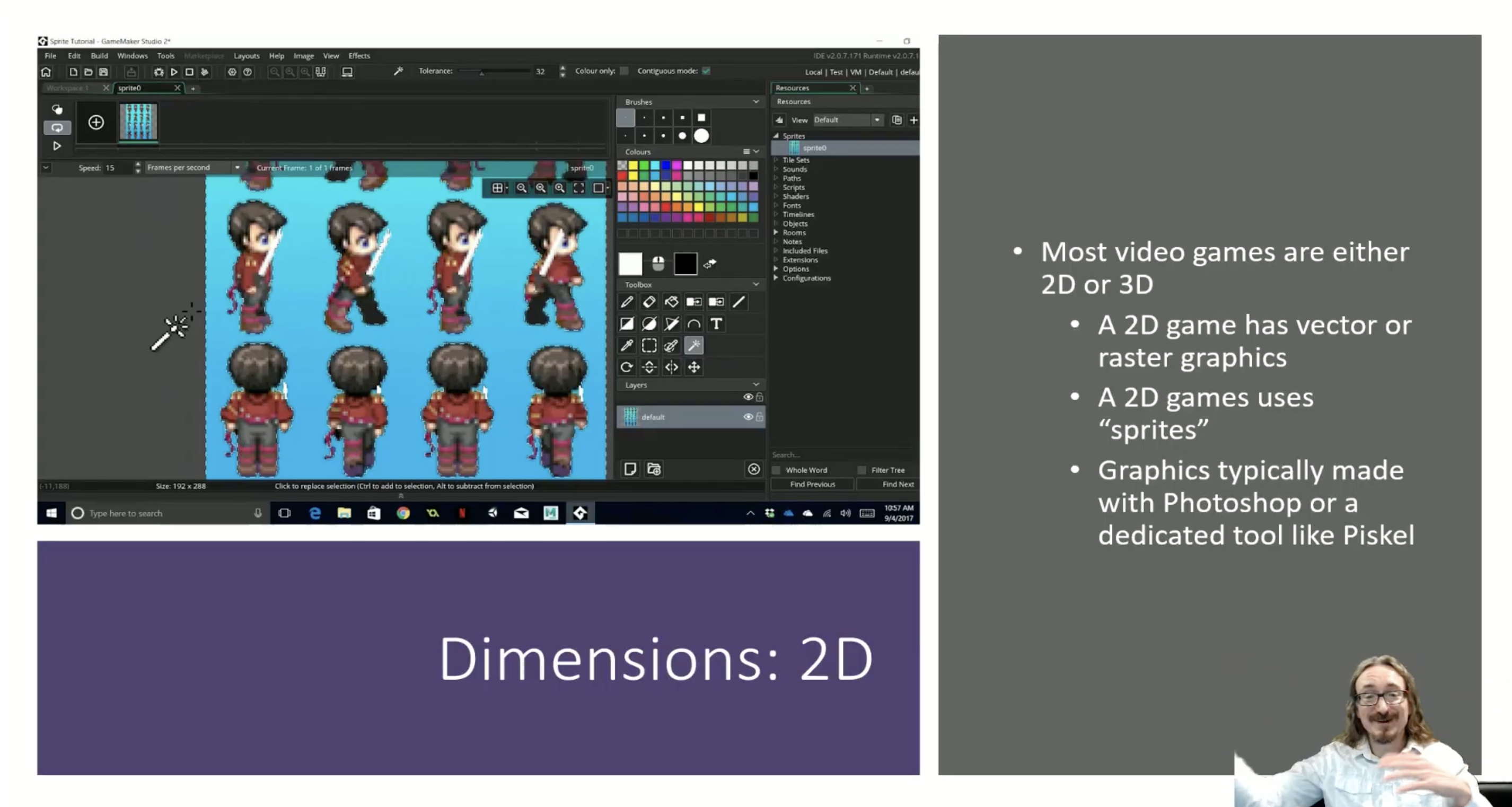Toggle animation loop mode button

(57, 127)
